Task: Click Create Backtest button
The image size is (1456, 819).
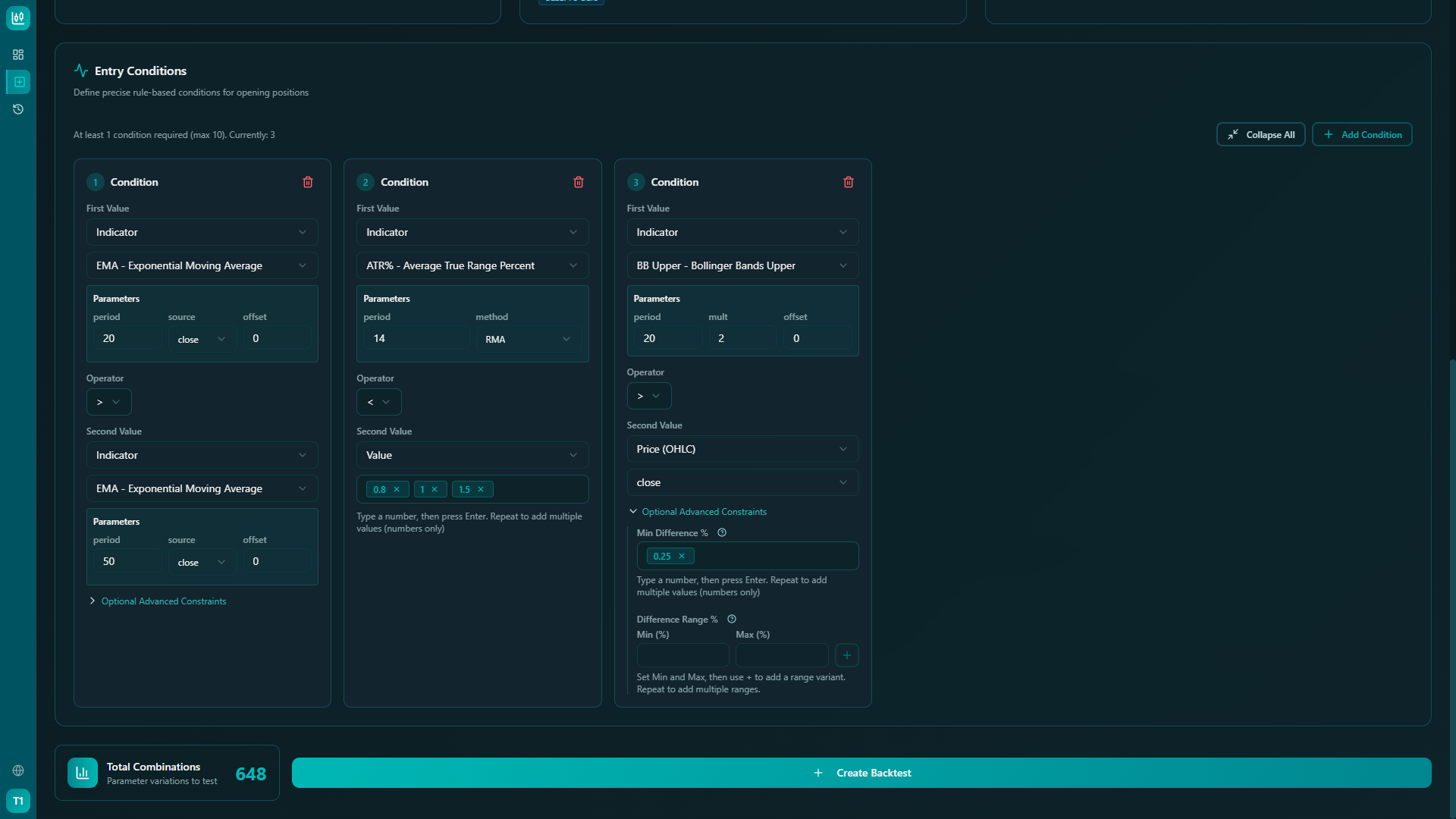Action: [x=861, y=773]
